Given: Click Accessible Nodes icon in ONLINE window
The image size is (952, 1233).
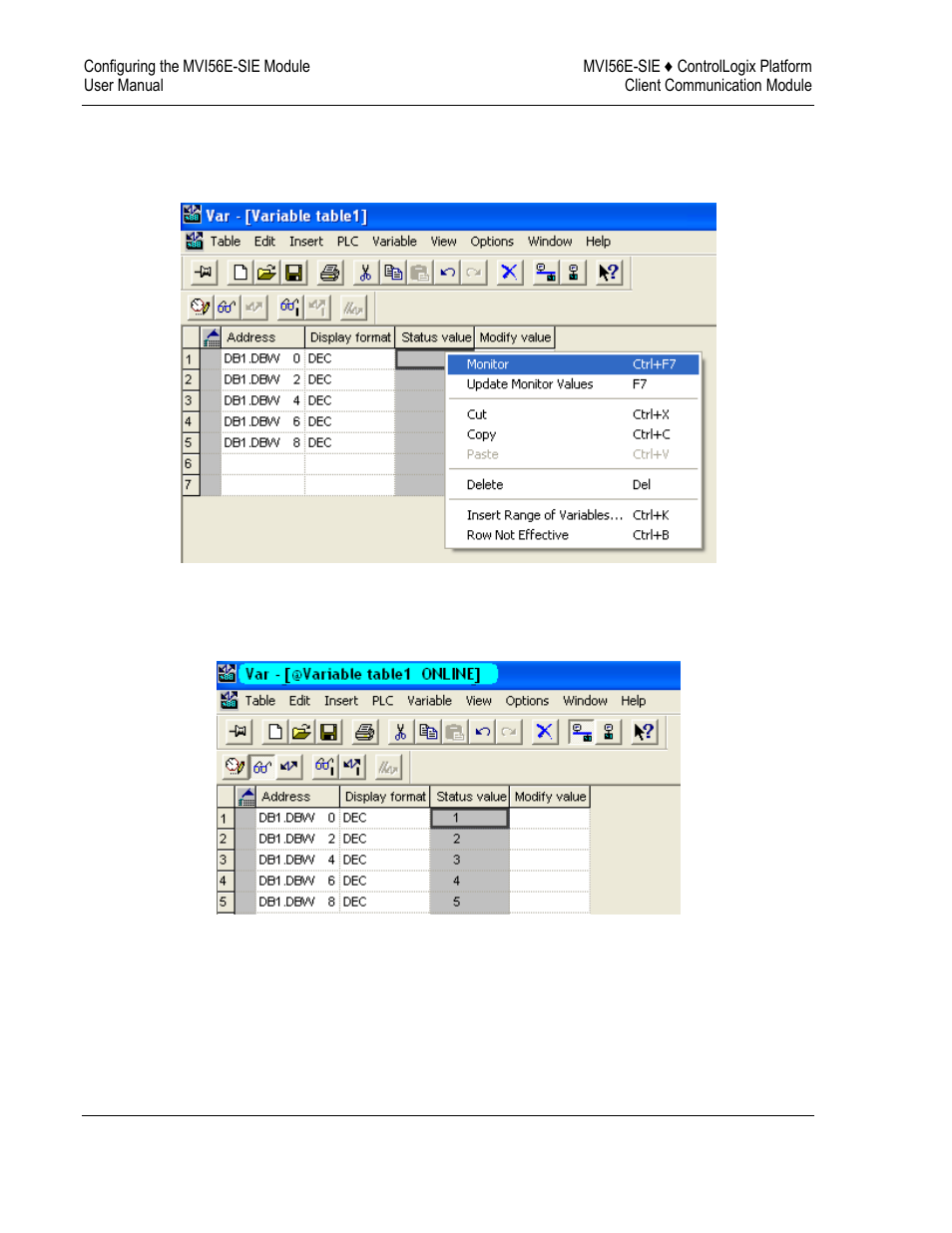Looking at the screenshot, I should pos(608,732).
